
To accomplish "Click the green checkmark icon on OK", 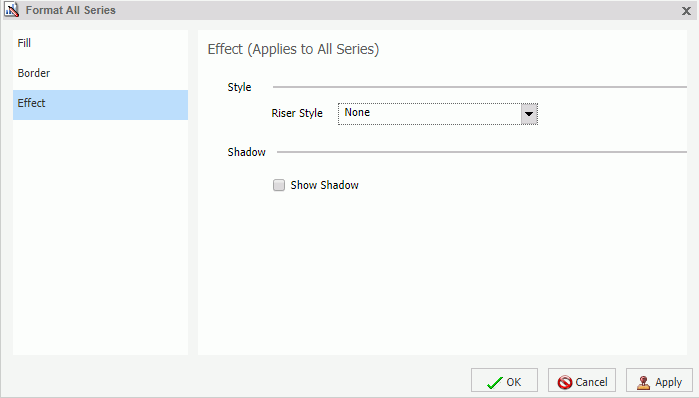I will pyautogui.click(x=495, y=383).
